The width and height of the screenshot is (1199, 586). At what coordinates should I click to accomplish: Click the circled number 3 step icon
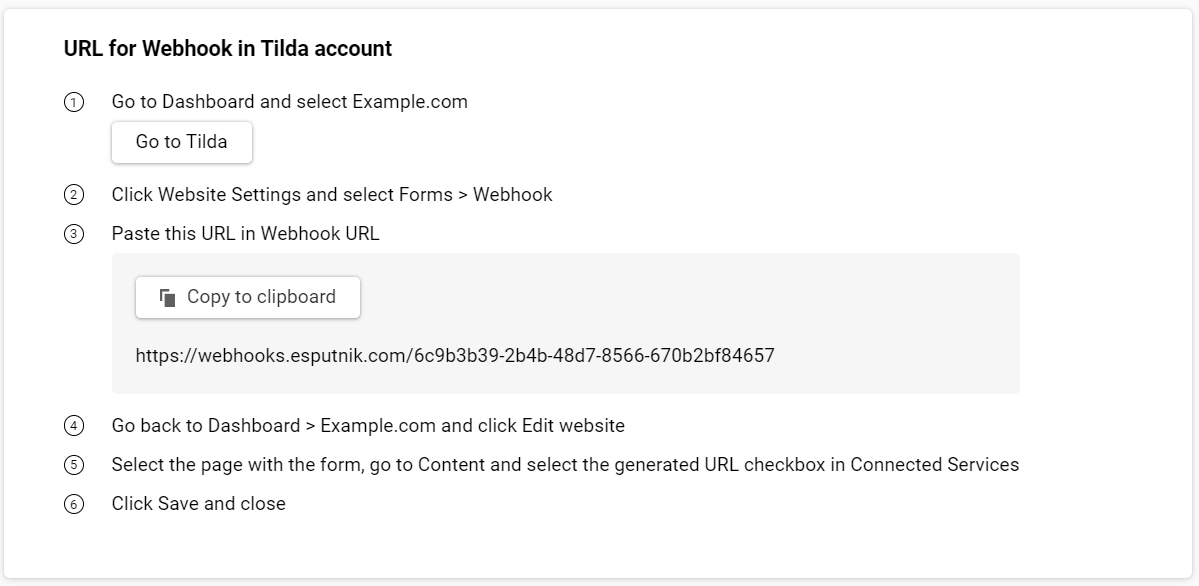(73, 234)
